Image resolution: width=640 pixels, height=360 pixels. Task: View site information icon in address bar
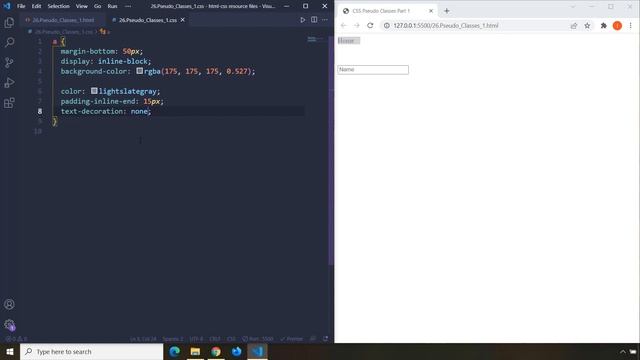(386, 25)
